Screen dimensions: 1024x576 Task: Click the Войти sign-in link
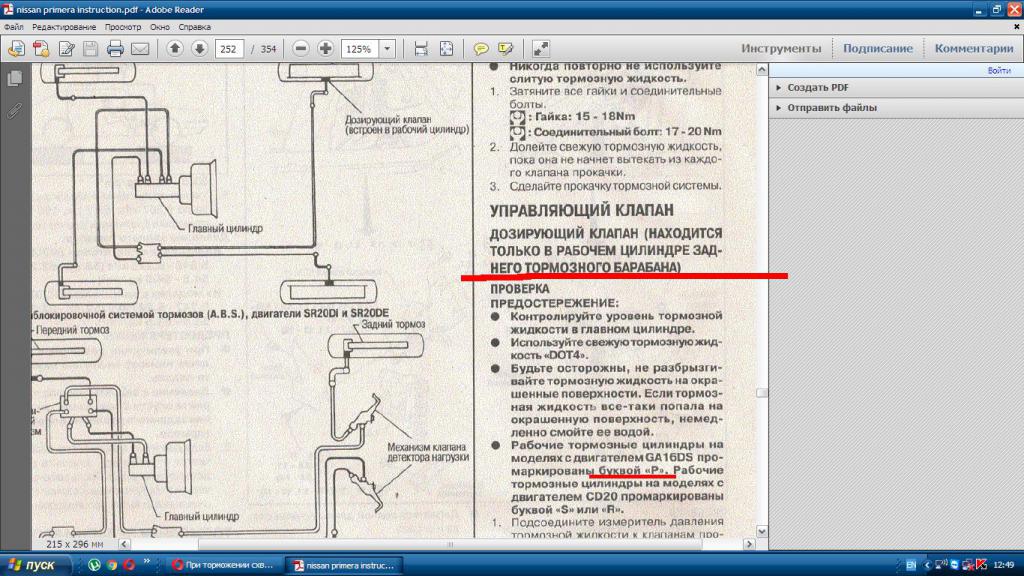[x=999, y=71]
